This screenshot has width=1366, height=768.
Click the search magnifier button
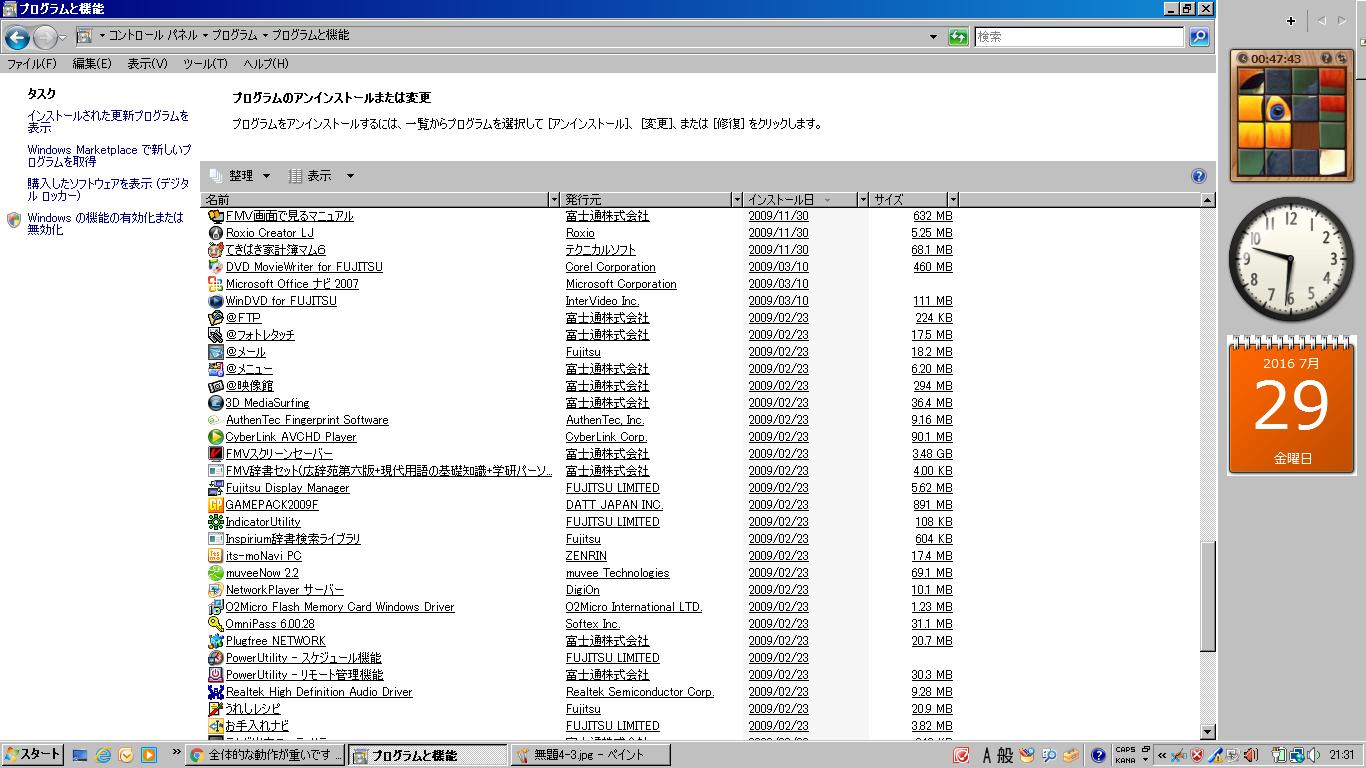pyautogui.click(x=1199, y=37)
